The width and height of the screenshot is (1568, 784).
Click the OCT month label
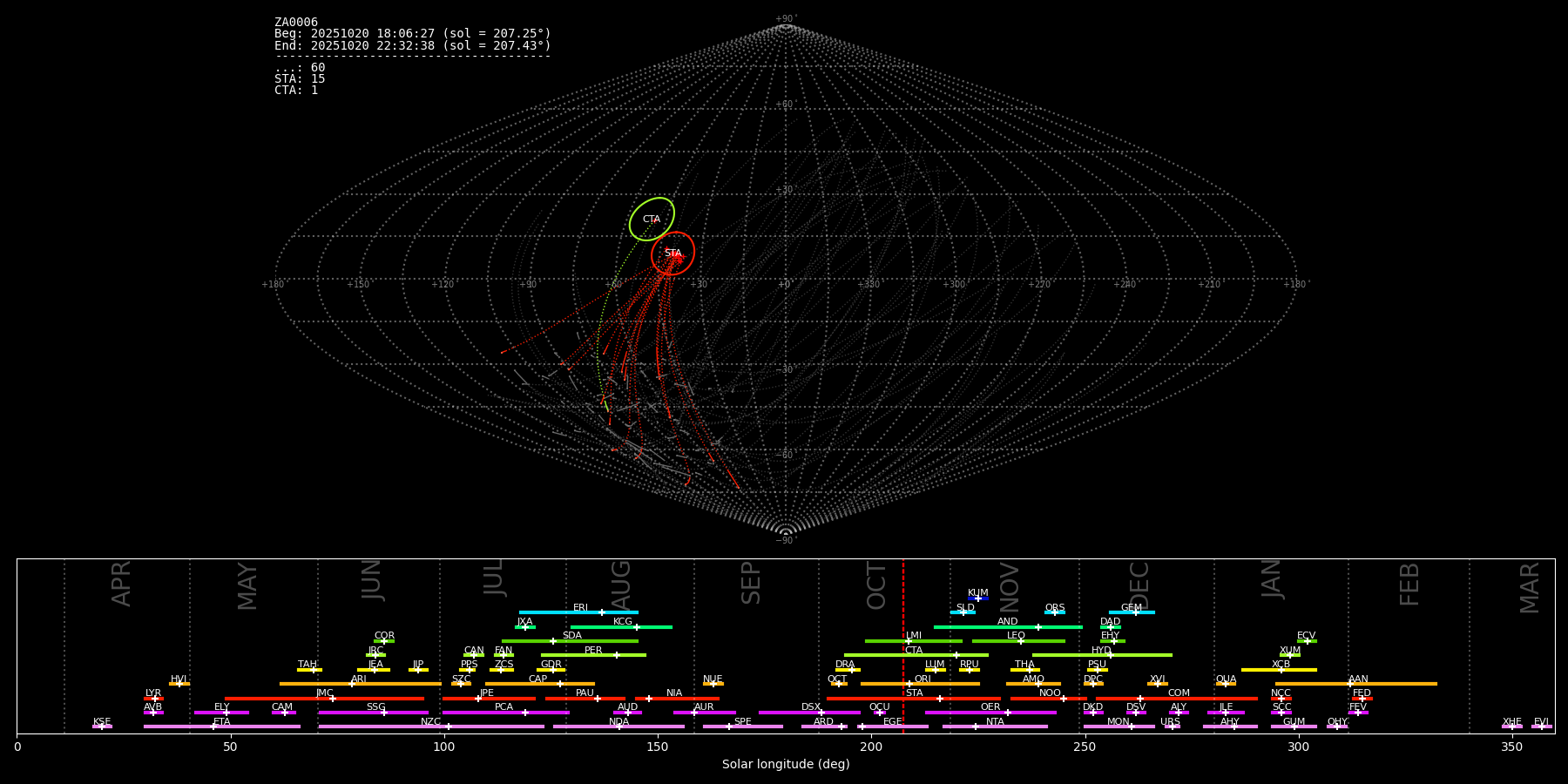pos(876,585)
